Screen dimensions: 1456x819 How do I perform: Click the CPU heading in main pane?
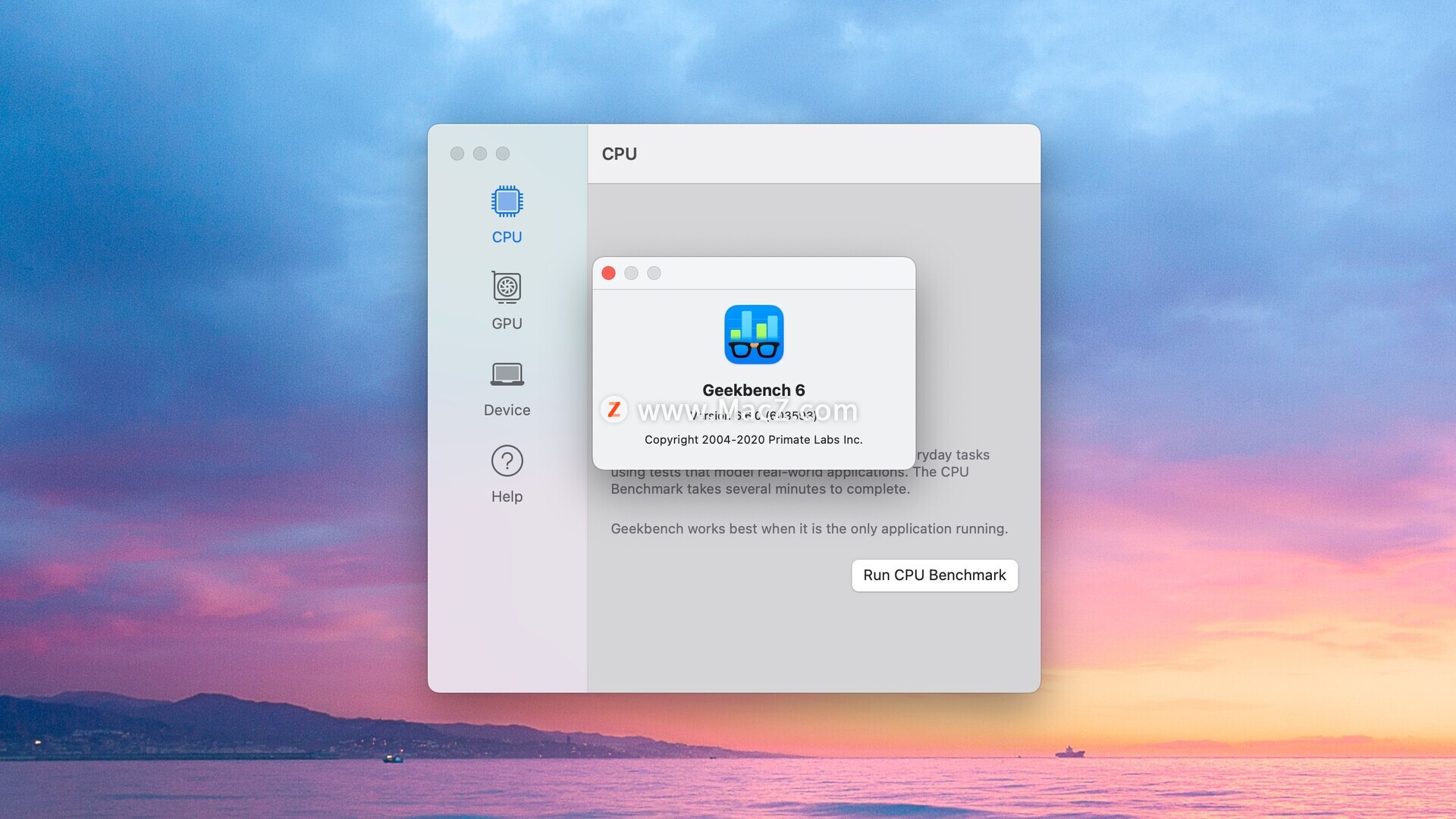tap(619, 154)
